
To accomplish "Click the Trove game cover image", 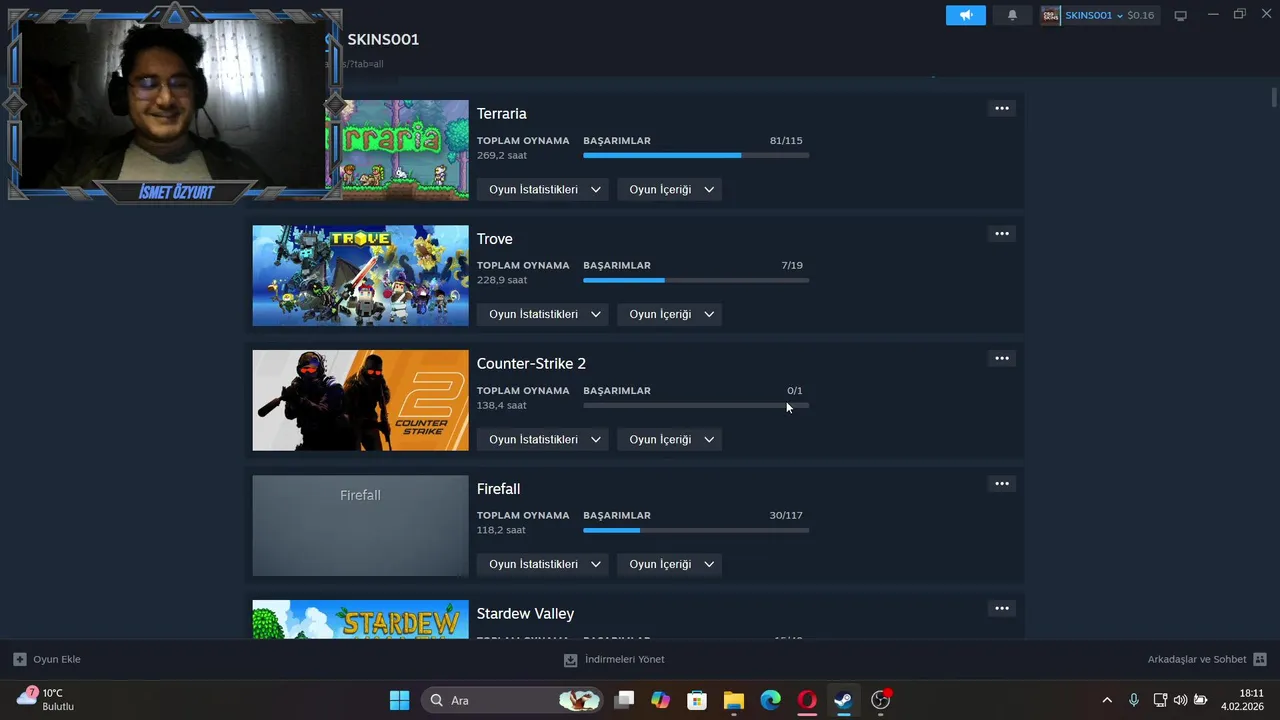I will [360, 275].
